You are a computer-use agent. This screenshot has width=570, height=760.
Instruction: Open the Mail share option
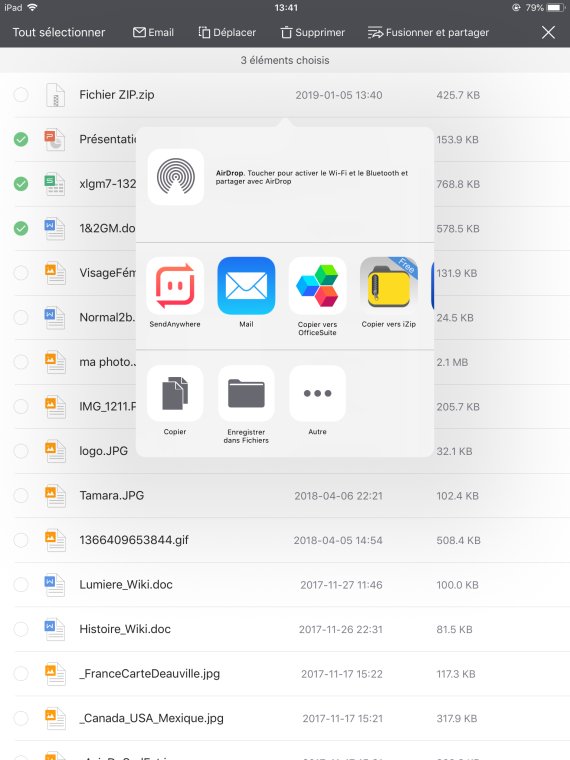246,286
